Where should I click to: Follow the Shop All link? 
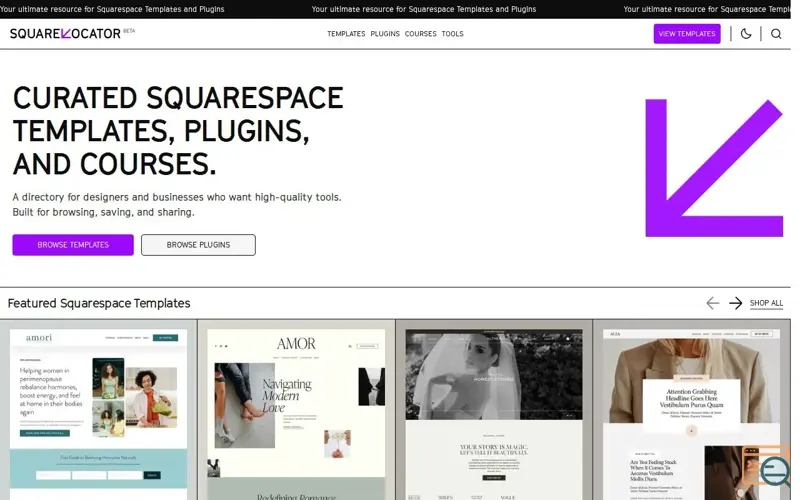(x=766, y=303)
